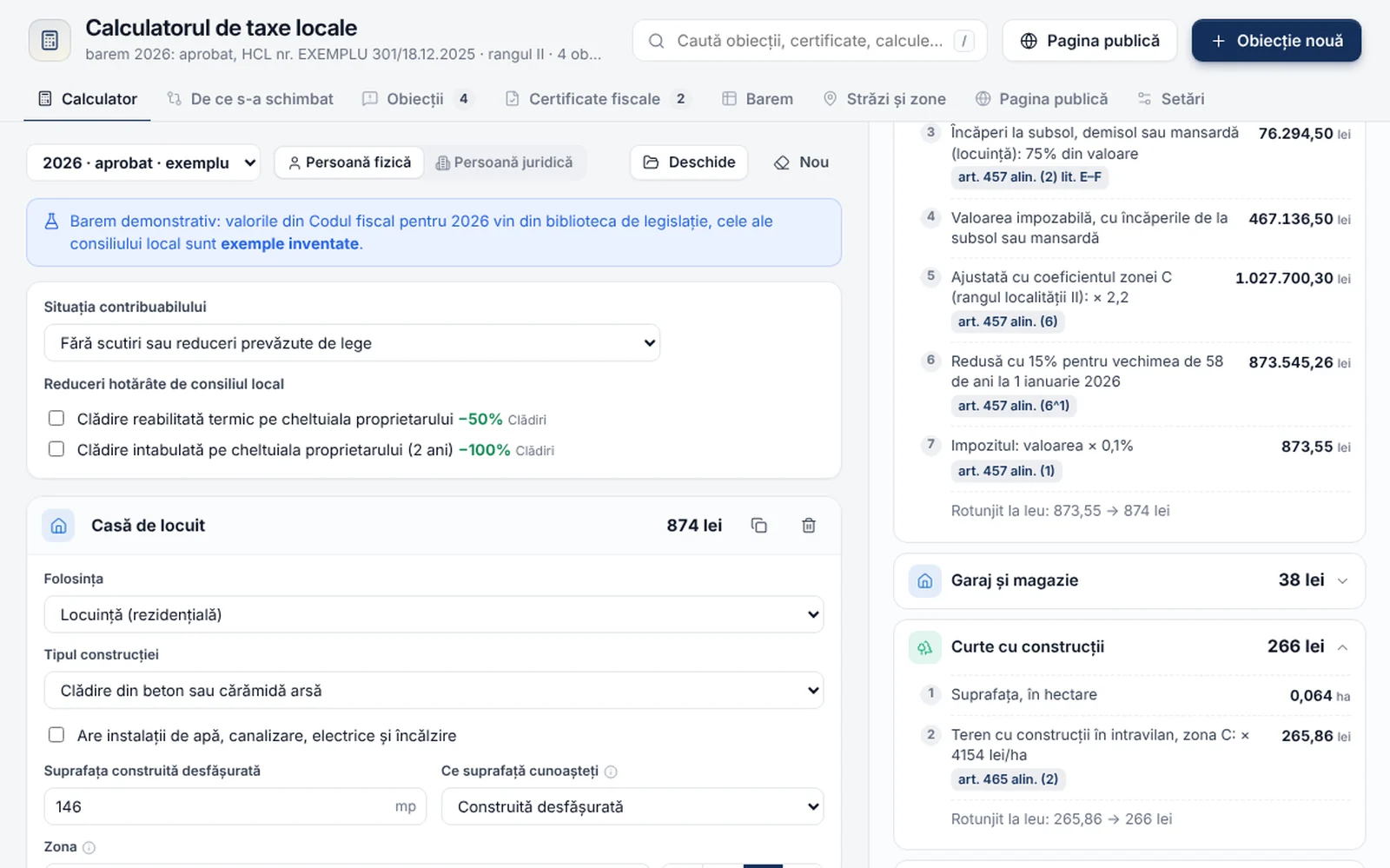This screenshot has width=1390, height=868.
Task: Click the house icon of Casă de locuit
Action: tap(59, 526)
